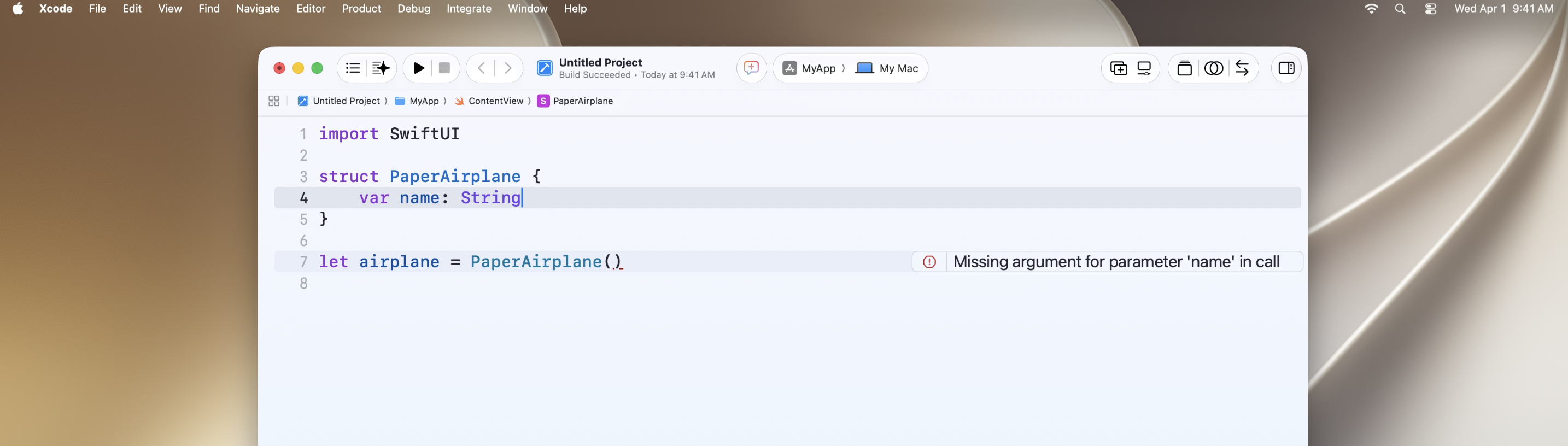Select Untitled Project in the jump bar
The image size is (1568, 446).
click(338, 101)
